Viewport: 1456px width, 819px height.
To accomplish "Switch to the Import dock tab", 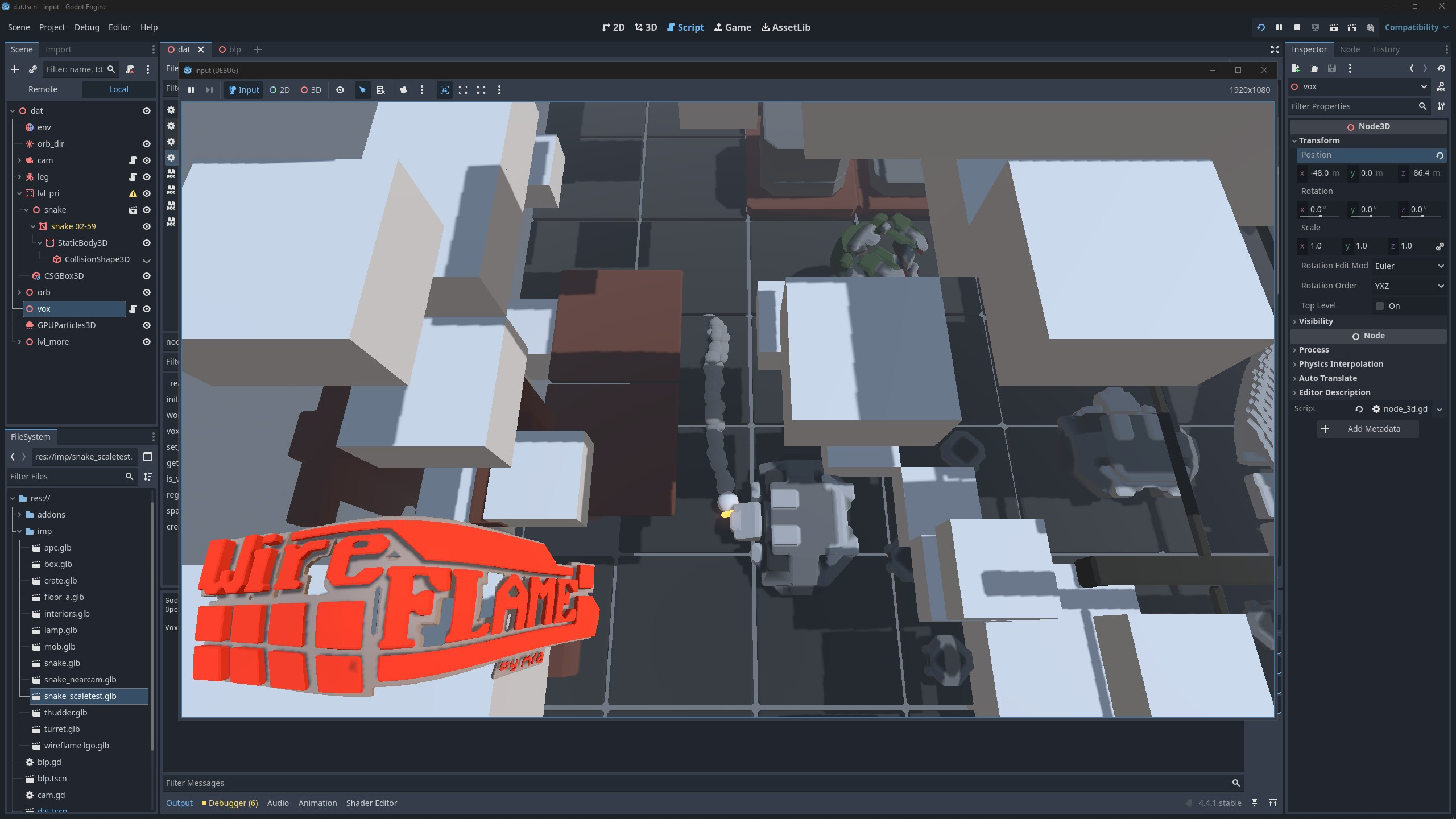I will click(58, 49).
